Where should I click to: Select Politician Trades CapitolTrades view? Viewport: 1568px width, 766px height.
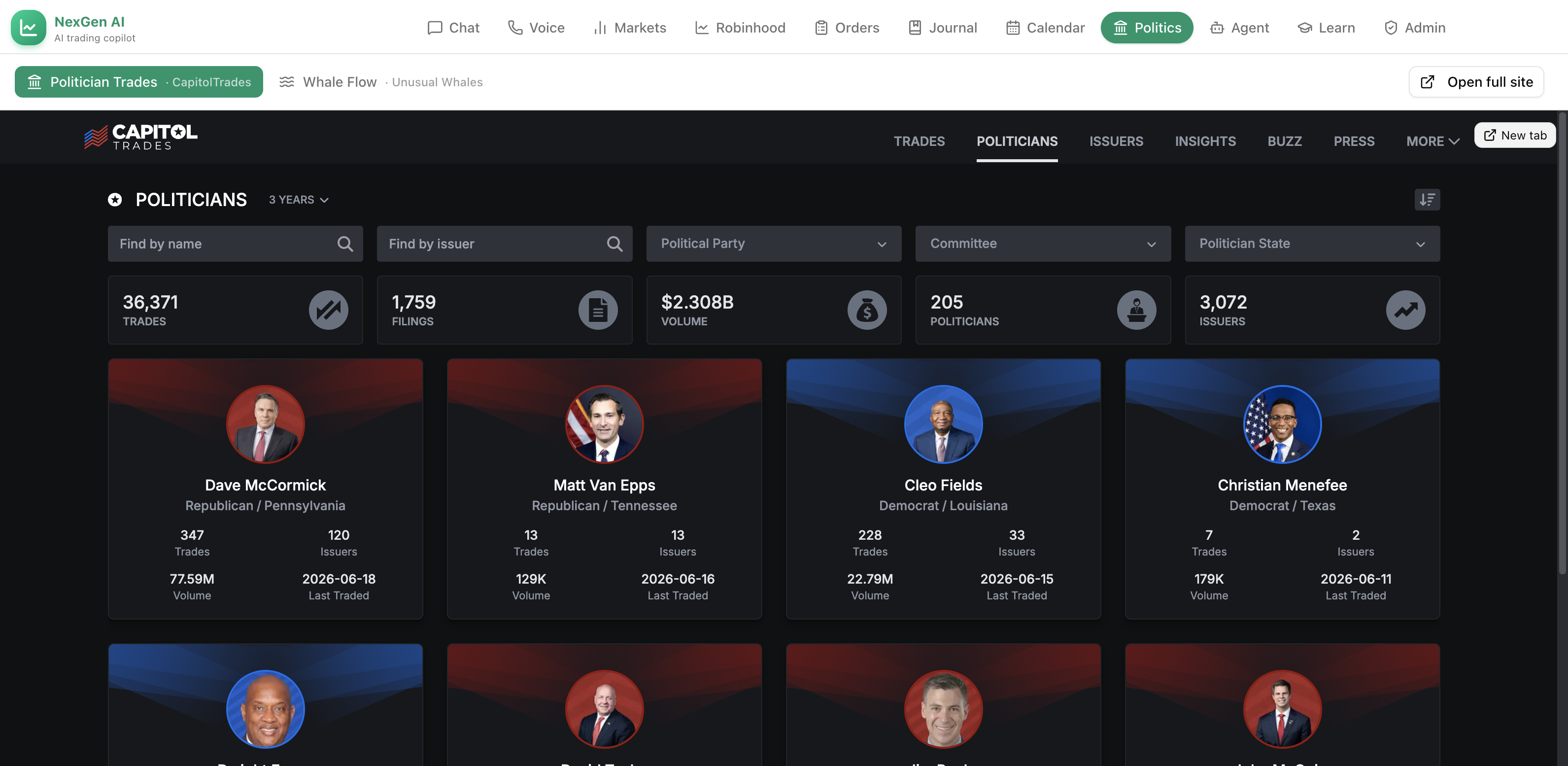tap(139, 82)
